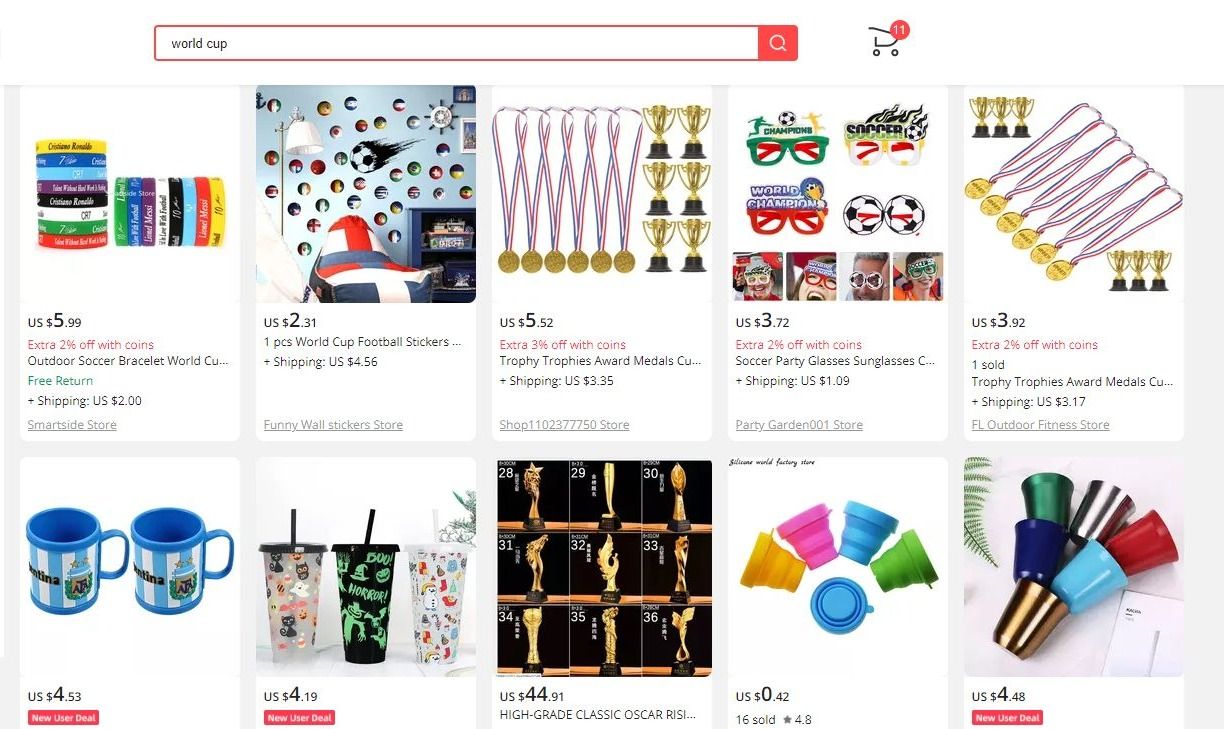
Task: Click Soccer Party Glasses Sunglasses title
Action: pos(835,361)
